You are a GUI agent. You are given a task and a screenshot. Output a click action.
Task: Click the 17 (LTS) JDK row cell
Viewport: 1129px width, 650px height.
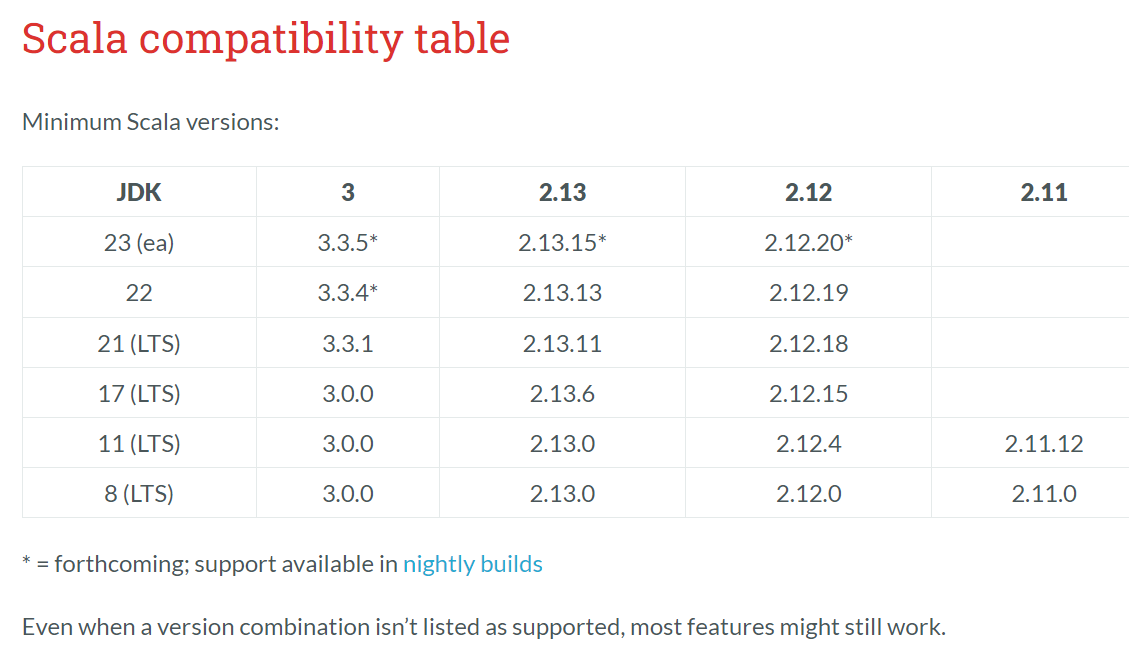139,394
